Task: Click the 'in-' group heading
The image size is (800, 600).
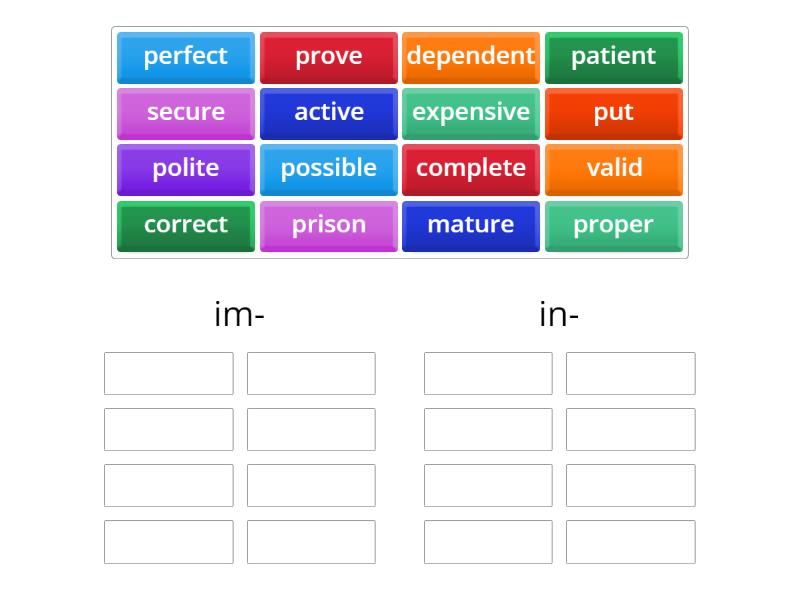Action: (x=560, y=313)
